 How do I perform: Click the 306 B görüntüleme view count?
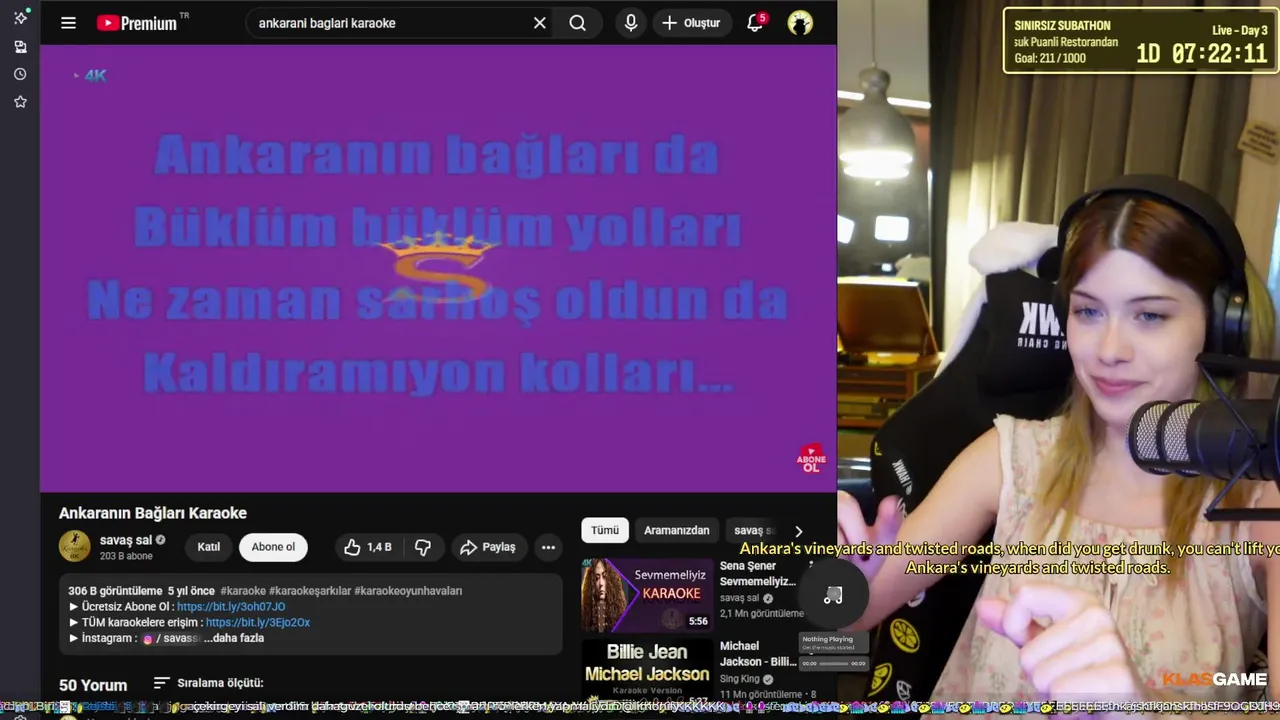[x=115, y=591]
